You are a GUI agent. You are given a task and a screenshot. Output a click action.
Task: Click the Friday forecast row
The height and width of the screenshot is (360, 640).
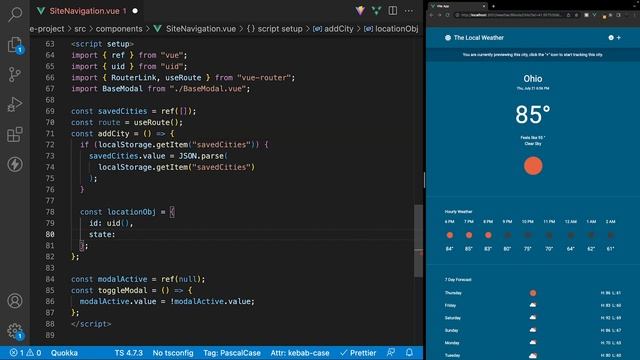tap(533, 305)
